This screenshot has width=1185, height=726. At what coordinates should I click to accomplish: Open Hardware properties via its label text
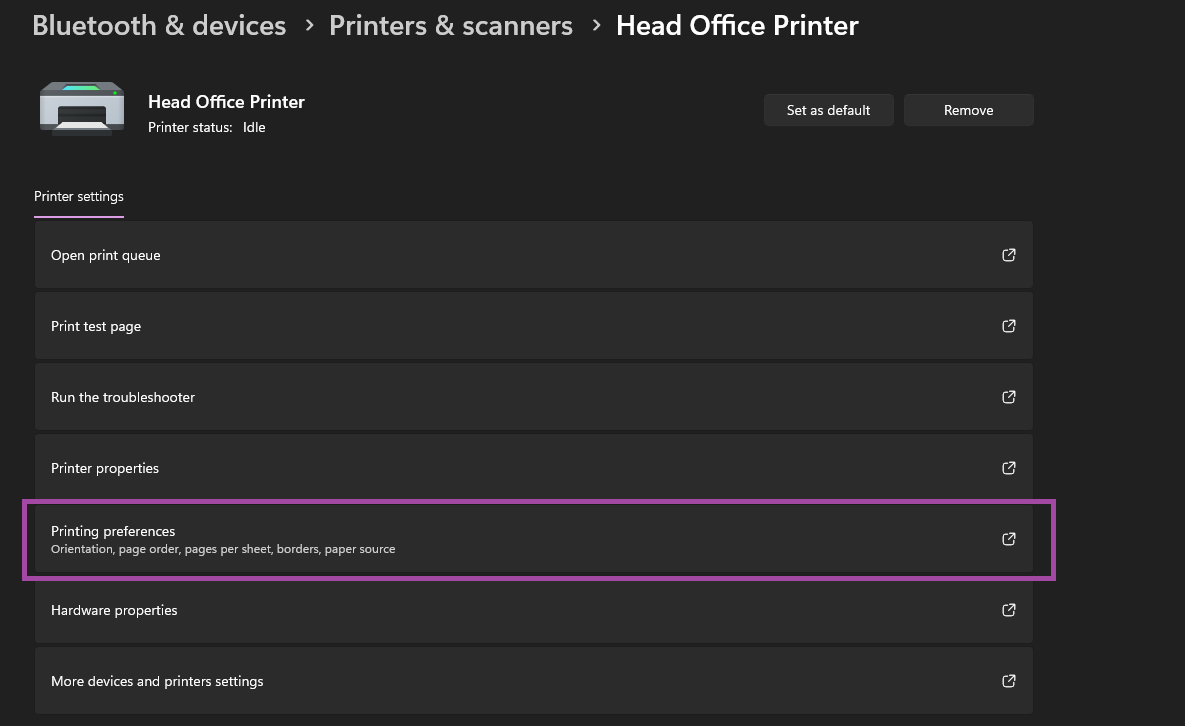pos(114,610)
